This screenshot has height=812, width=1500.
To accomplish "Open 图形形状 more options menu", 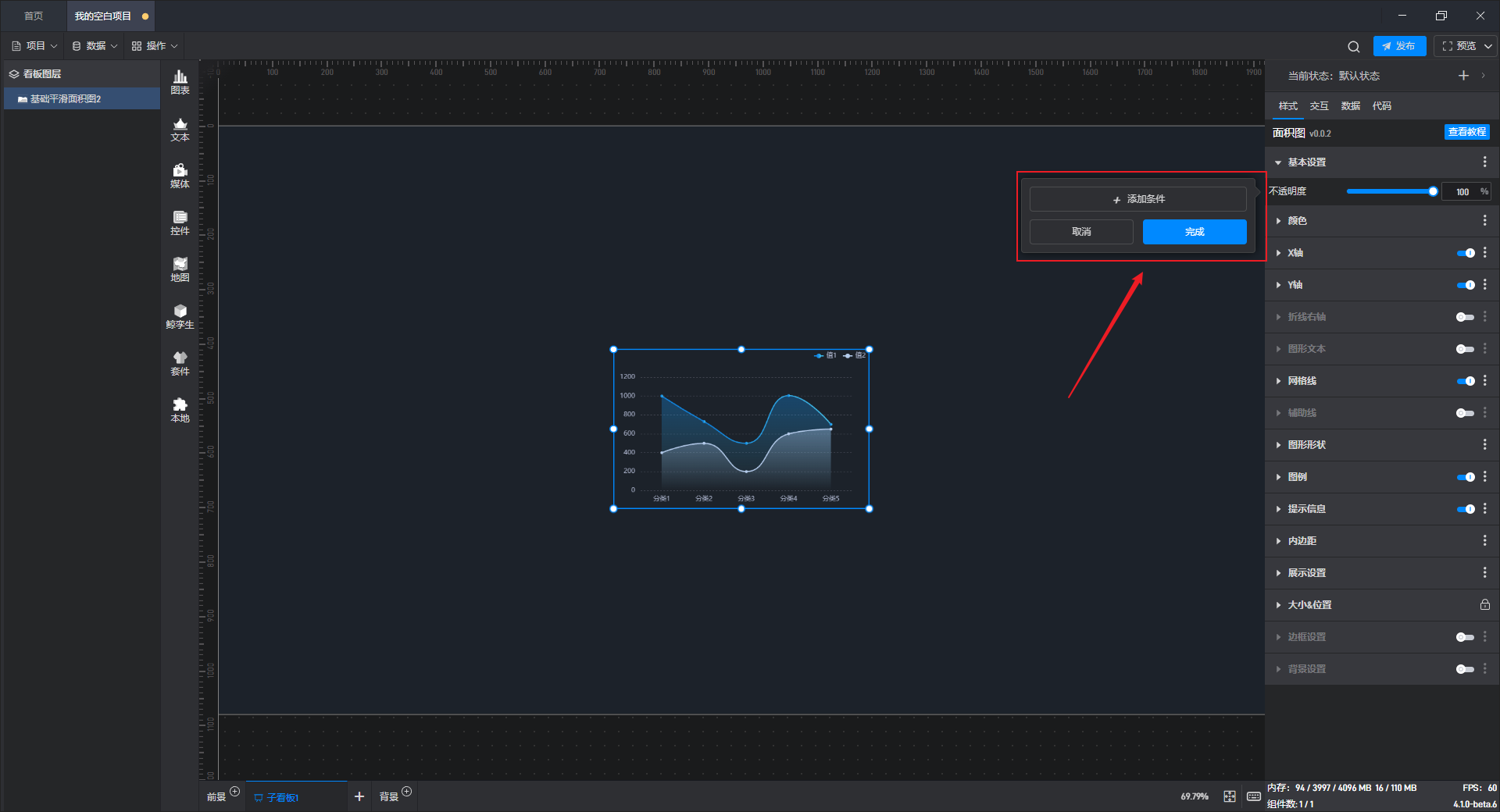I will point(1485,445).
